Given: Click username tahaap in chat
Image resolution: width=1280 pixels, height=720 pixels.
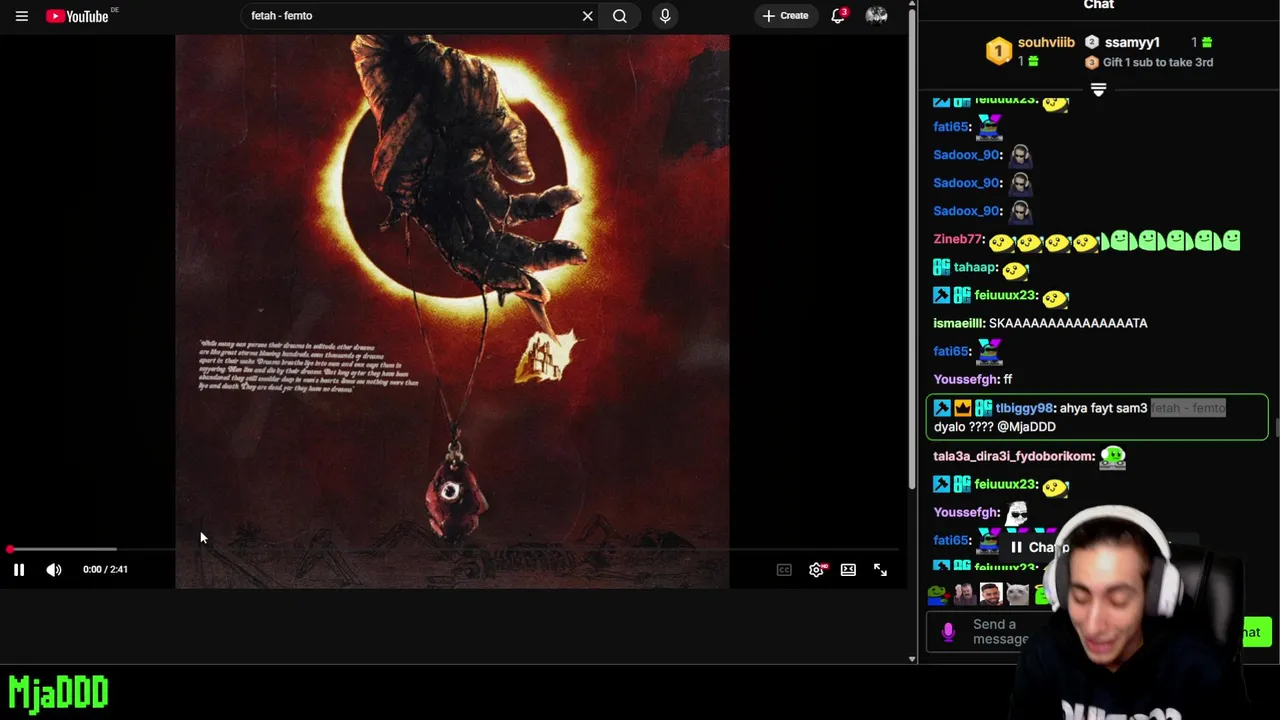Looking at the screenshot, I should [x=975, y=267].
